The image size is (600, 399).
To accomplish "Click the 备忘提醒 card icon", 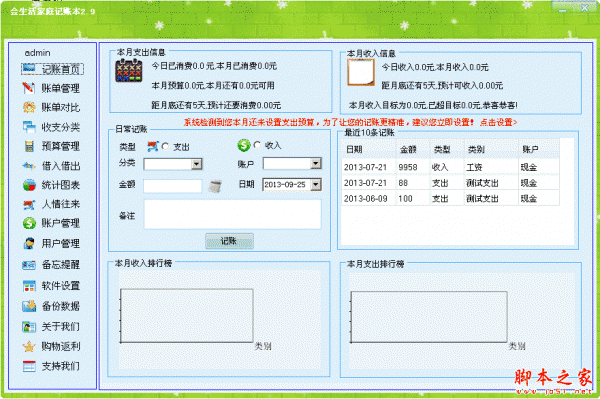I will 29,265.
